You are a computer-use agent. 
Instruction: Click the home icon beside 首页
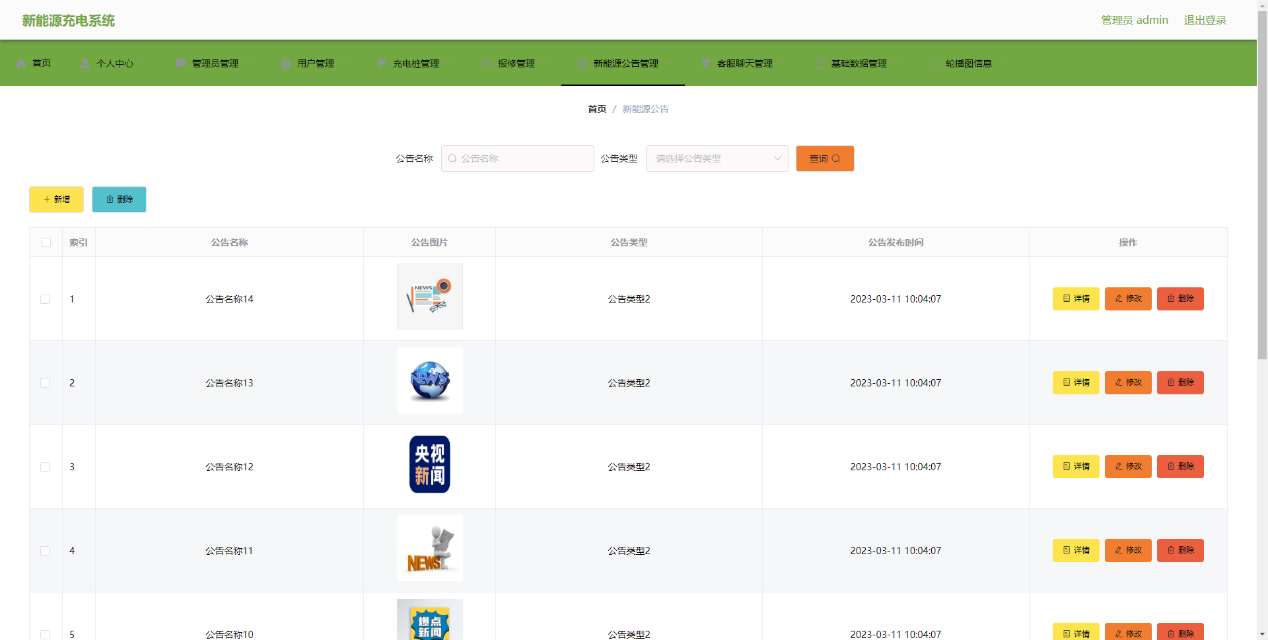coord(22,63)
